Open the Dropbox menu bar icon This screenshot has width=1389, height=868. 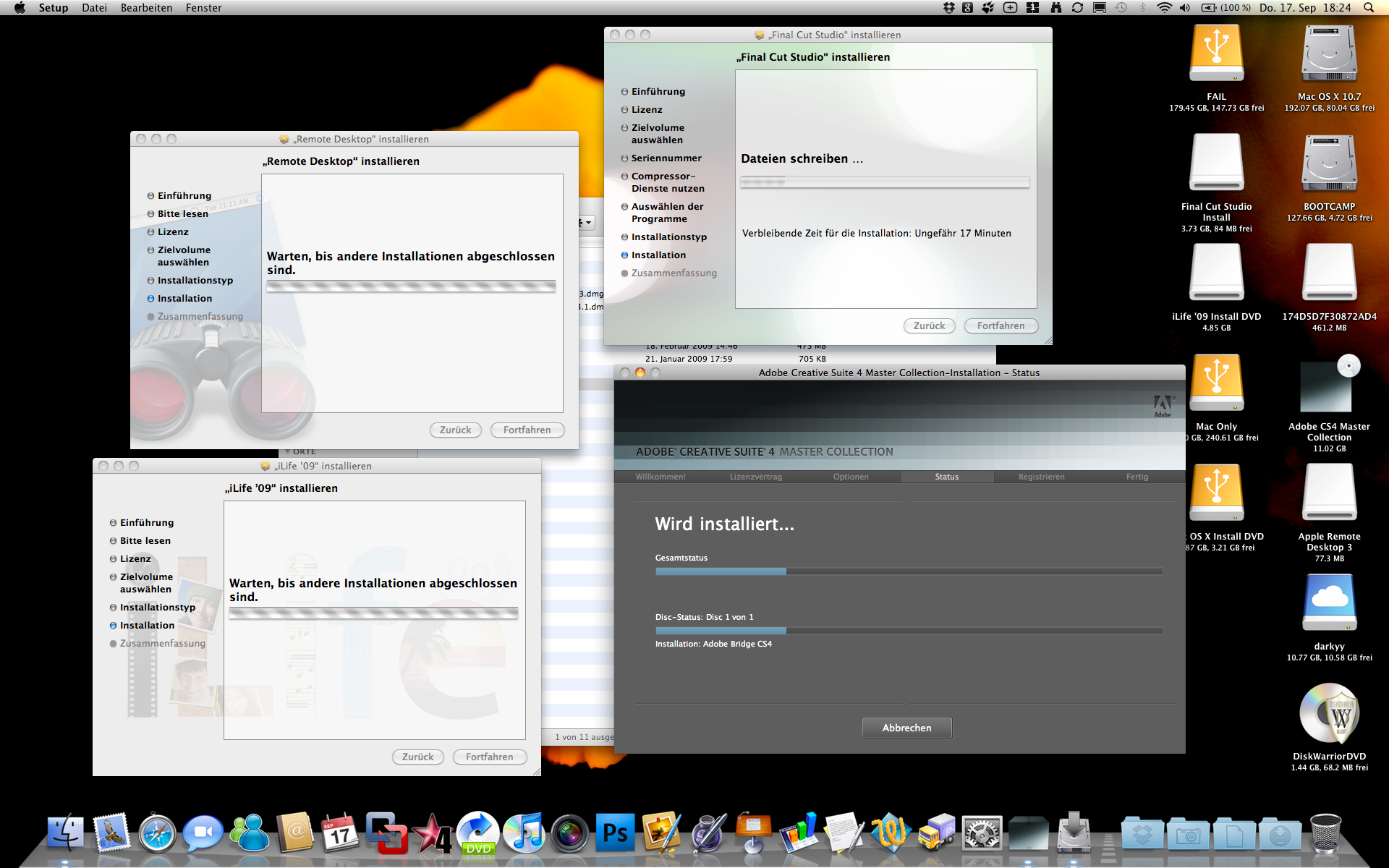949,7
